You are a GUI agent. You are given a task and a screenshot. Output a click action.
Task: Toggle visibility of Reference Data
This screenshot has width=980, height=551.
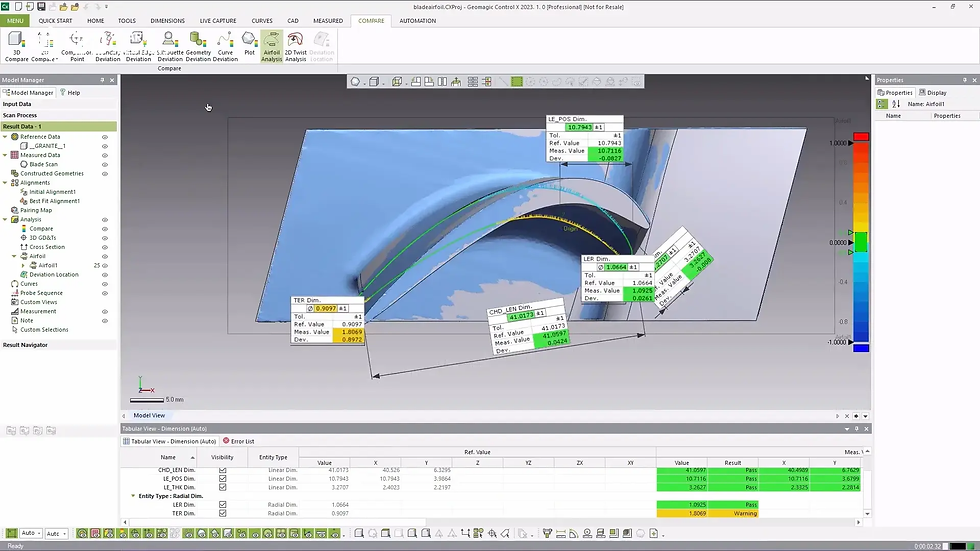105,137
